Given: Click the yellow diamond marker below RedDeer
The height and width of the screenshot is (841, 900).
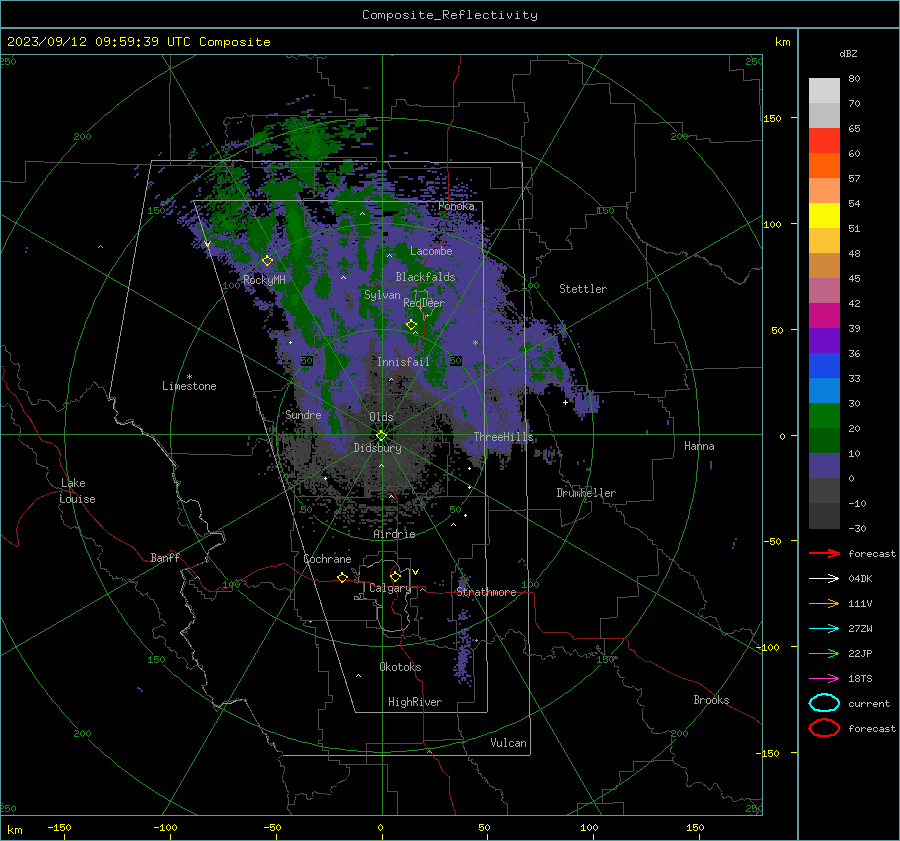Looking at the screenshot, I should tap(411, 325).
